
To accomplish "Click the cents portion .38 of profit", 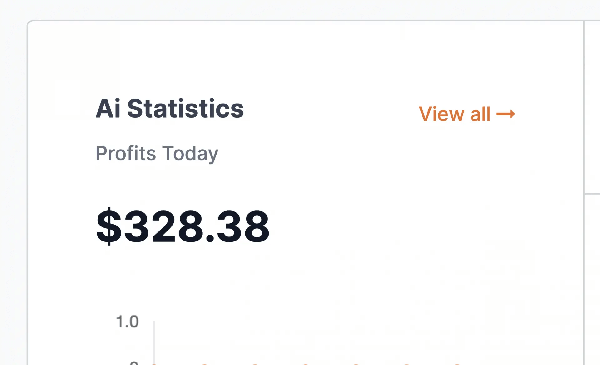I will click(237, 226).
